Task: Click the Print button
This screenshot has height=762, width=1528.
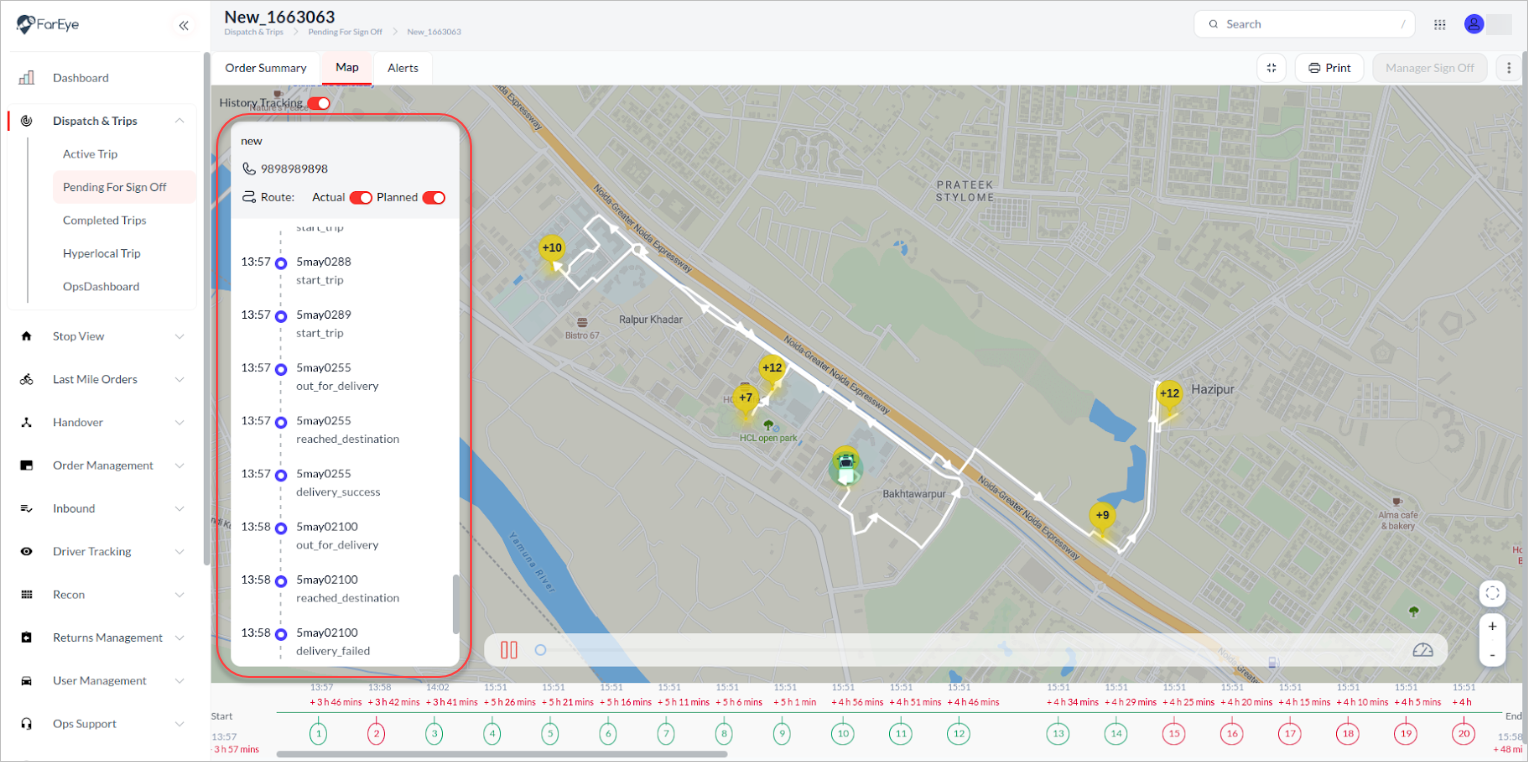Action: coord(1329,68)
